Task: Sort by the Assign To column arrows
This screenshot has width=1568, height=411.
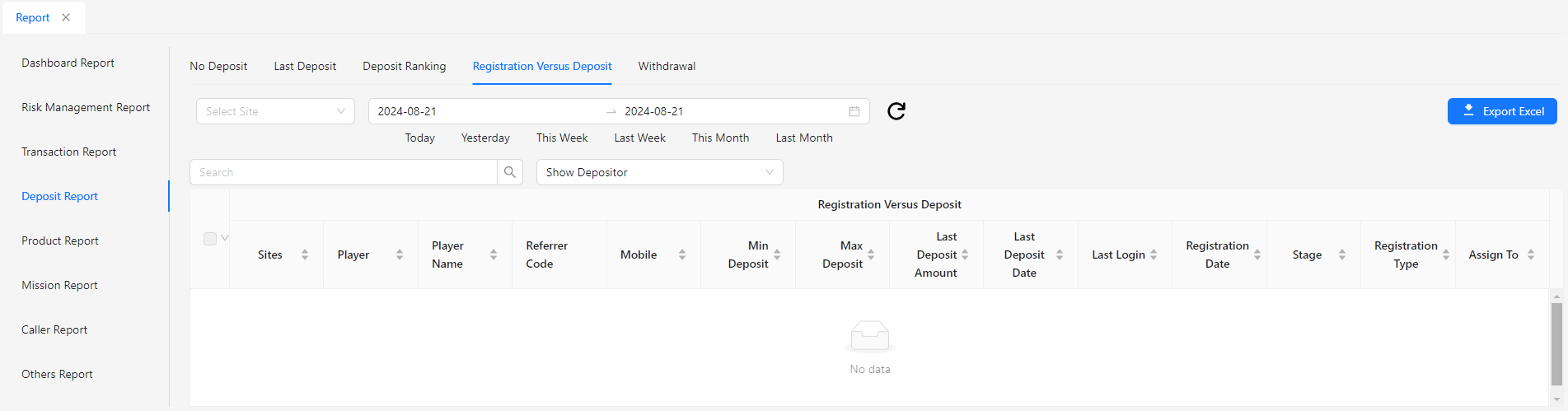Action: pyautogui.click(x=1531, y=255)
